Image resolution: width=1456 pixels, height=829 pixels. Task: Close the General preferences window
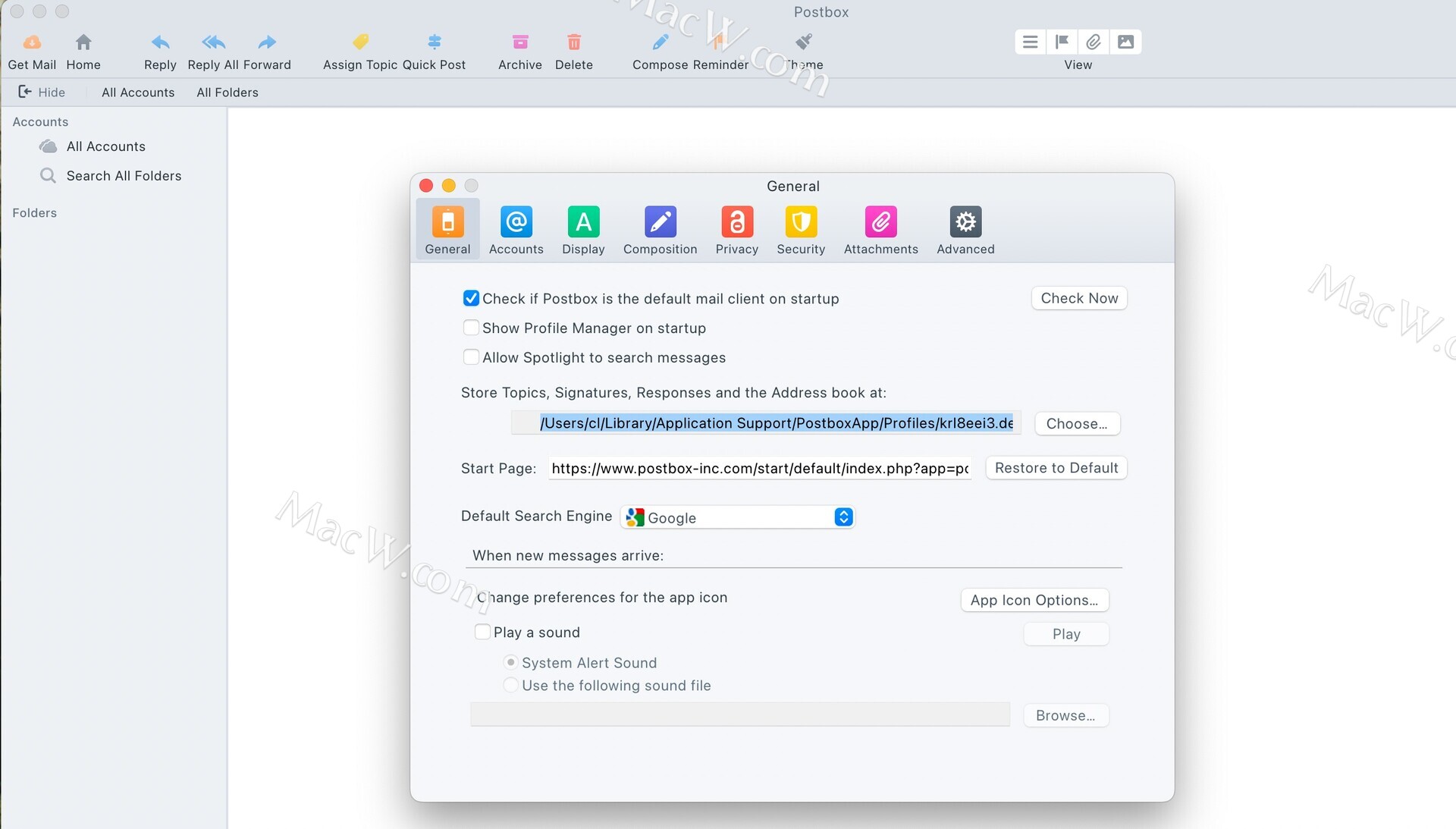(x=426, y=186)
